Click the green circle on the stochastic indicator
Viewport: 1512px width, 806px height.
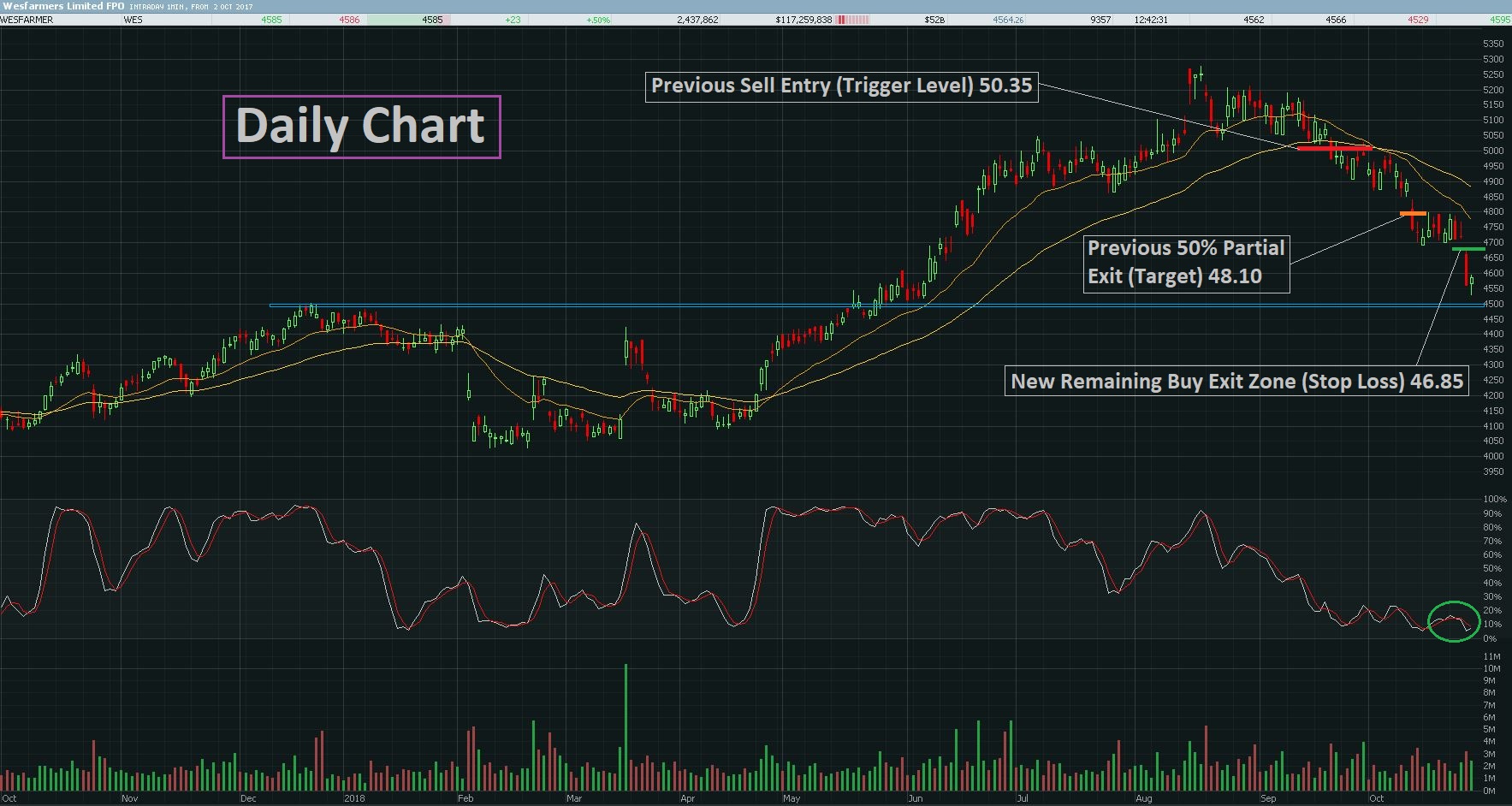tap(1453, 622)
